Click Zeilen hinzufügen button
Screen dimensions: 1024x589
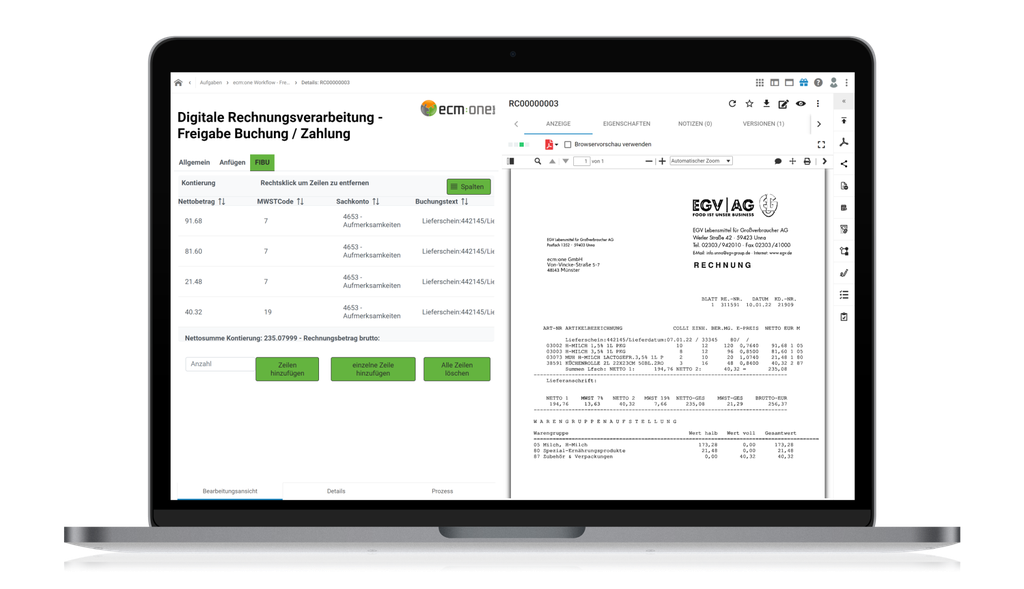(x=287, y=369)
